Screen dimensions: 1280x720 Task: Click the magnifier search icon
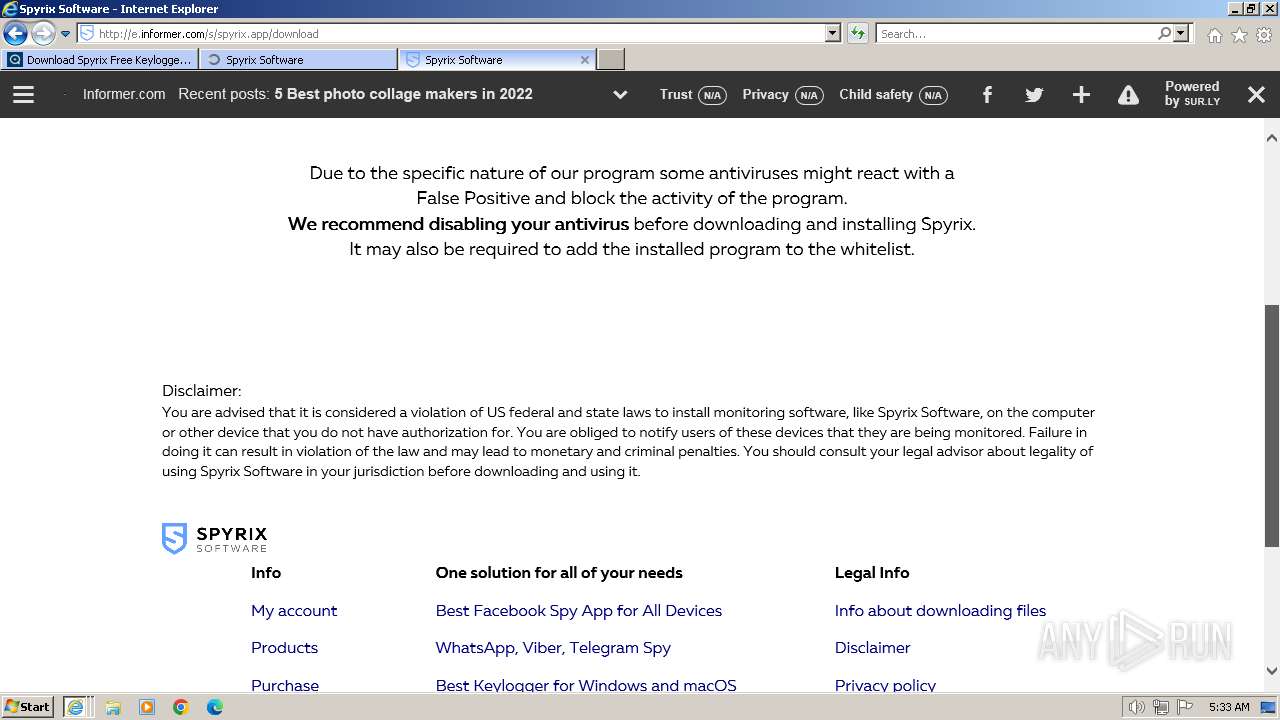pos(1164,33)
